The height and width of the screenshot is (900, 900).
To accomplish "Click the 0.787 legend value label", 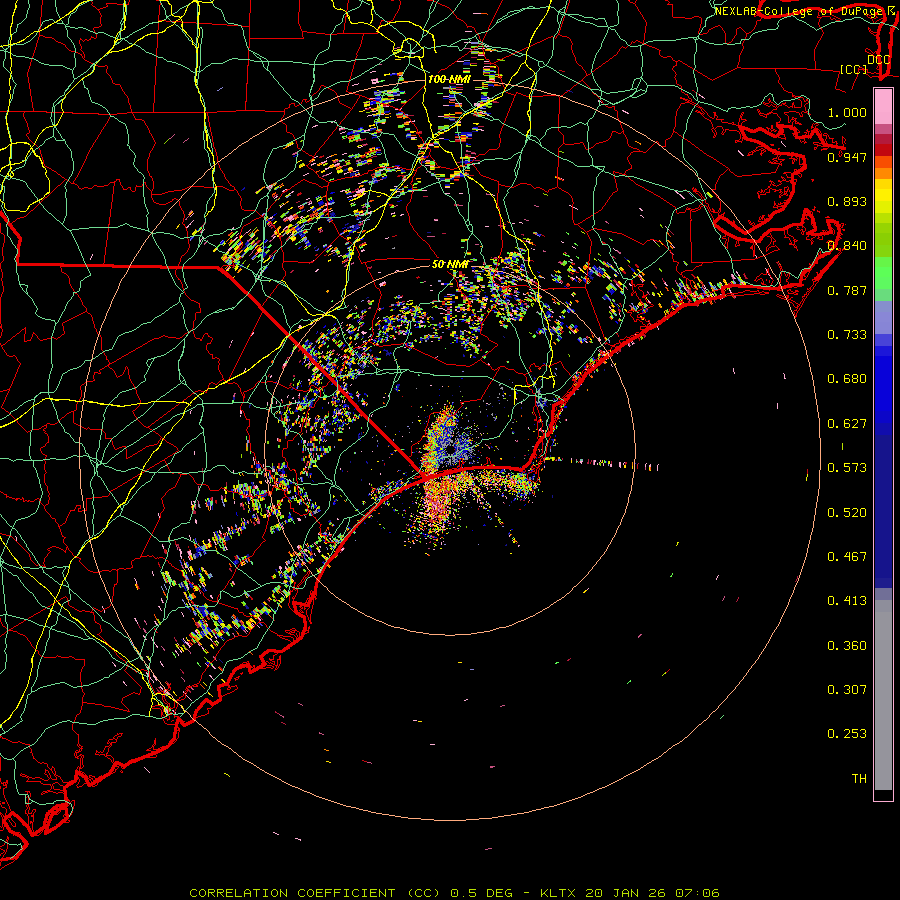I will click(x=847, y=290).
